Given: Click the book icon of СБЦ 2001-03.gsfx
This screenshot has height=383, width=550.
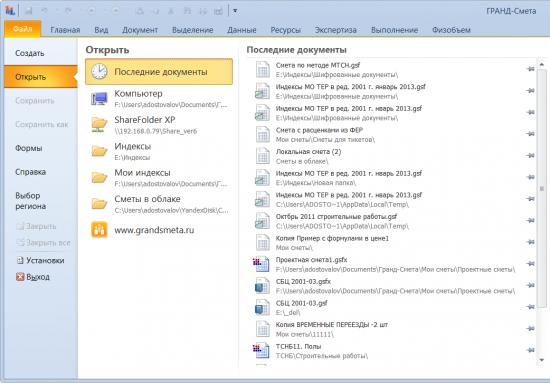Looking at the screenshot, I should 262,286.
